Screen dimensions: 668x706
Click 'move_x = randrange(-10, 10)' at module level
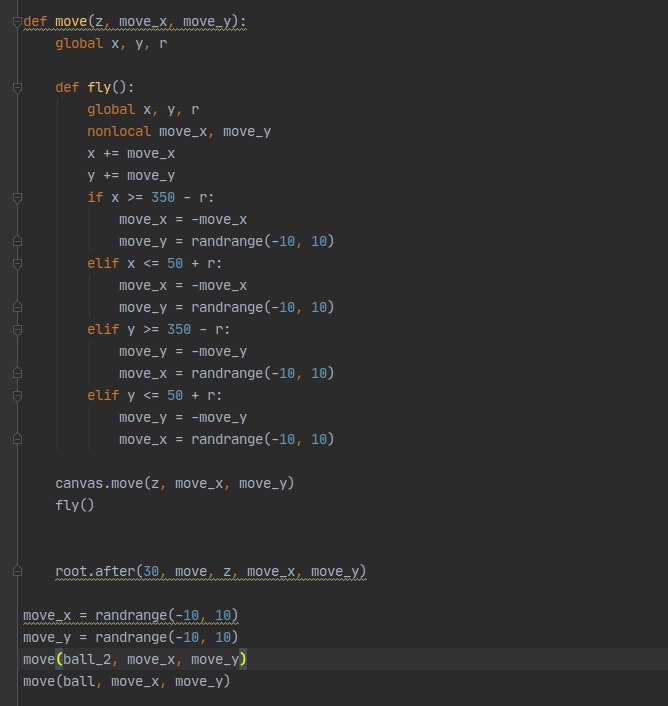click(131, 615)
